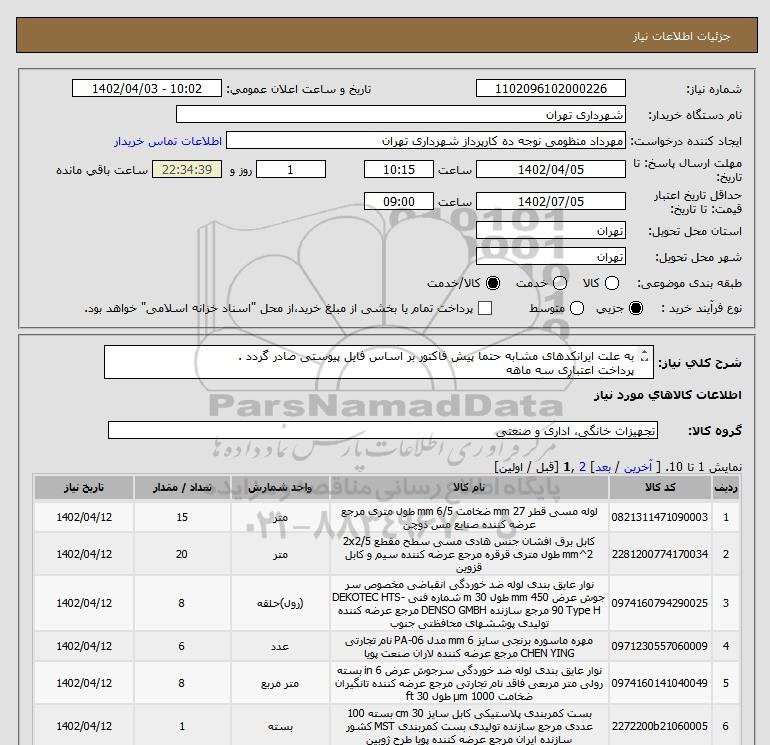Go to آخرین page link
The width and height of the screenshot is (770, 745).
click(x=637, y=467)
